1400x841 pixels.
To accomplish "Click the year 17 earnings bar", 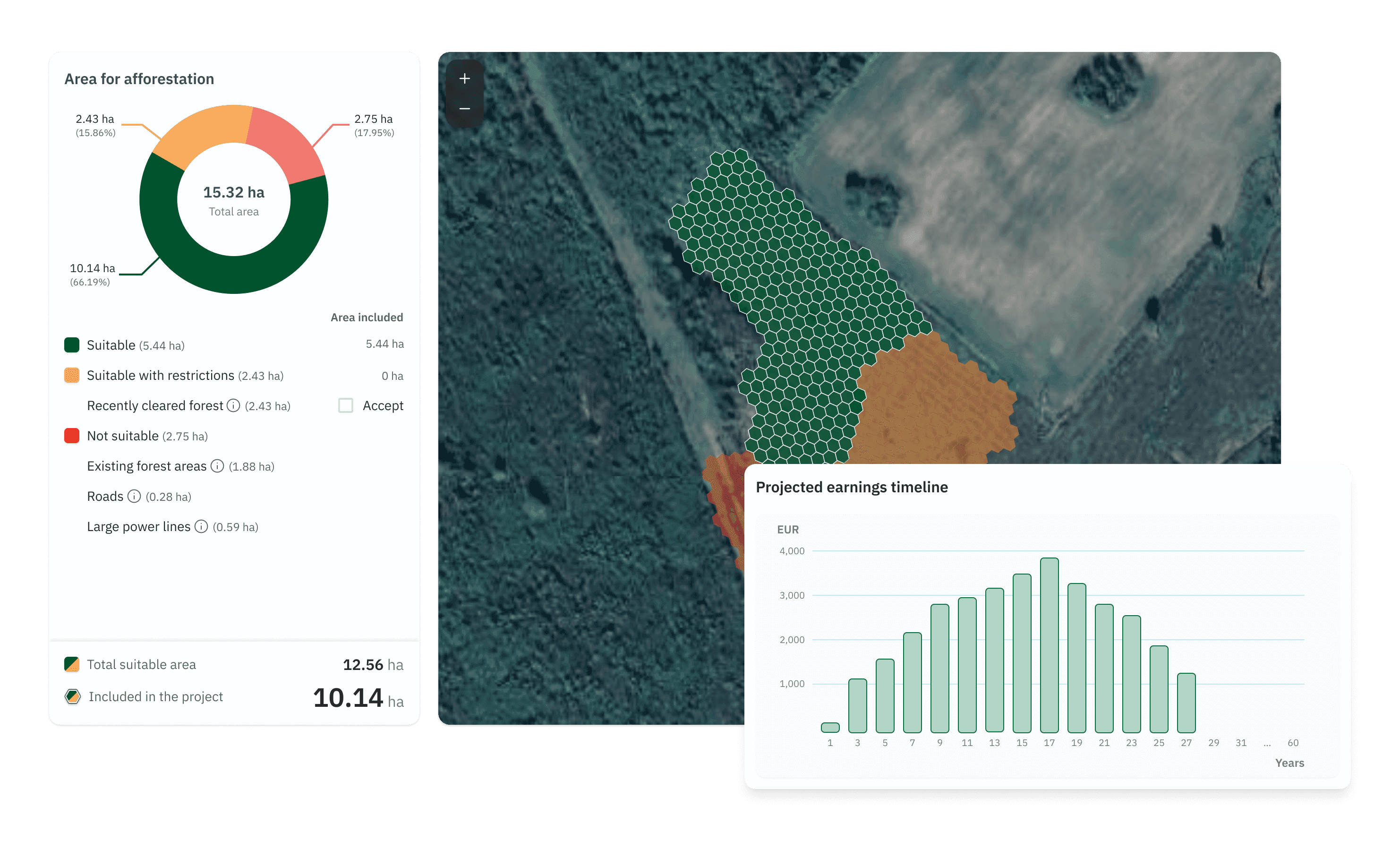I will 1050,646.
